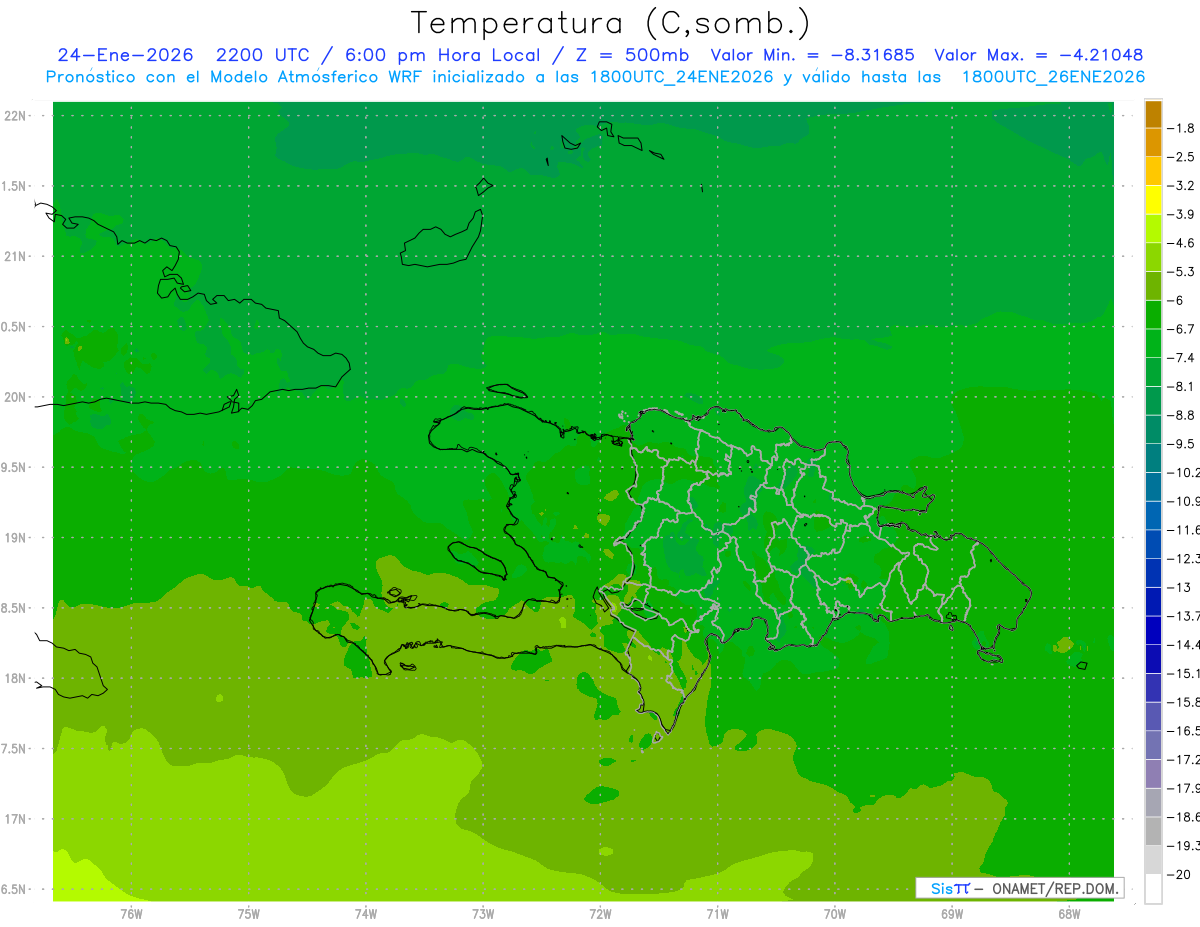The height and width of the screenshot is (927, 1200).
Task: Click the 72W longitude label
Action: coord(600,913)
